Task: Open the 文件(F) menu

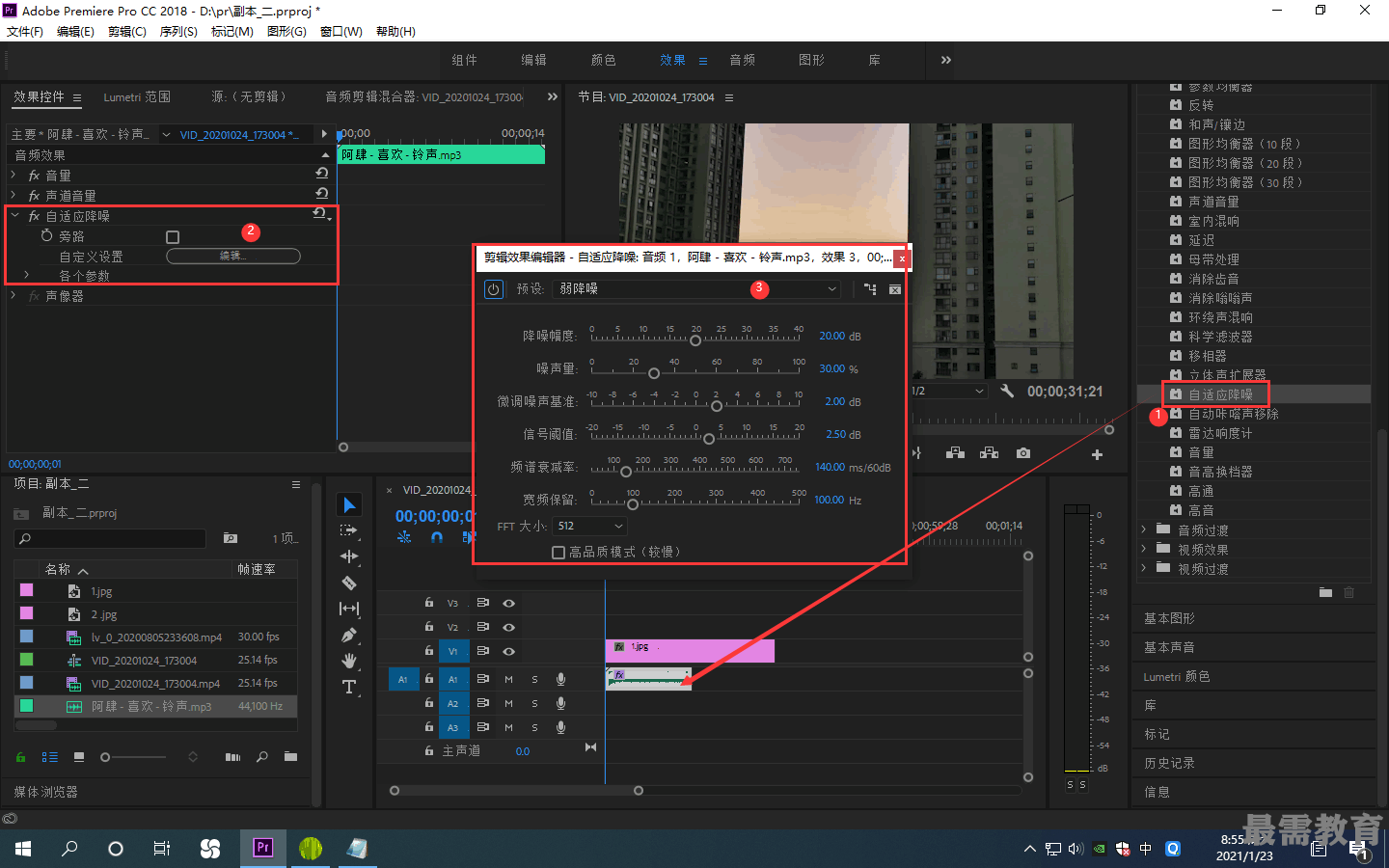Action: click(25, 32)
